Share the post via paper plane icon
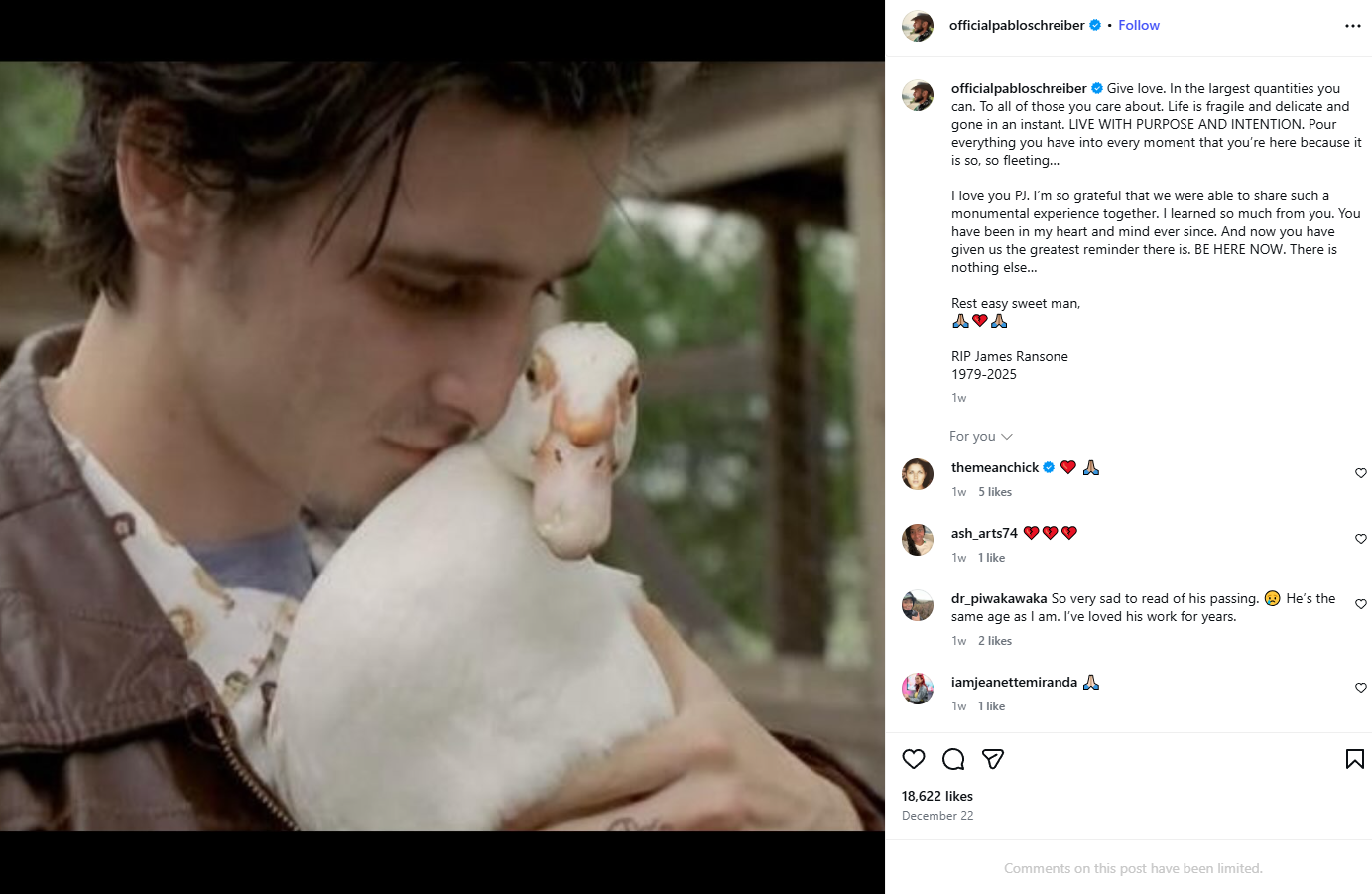The width and height of the screenshot is (1372, 894). pyautogui.click(x=993, y=759)
